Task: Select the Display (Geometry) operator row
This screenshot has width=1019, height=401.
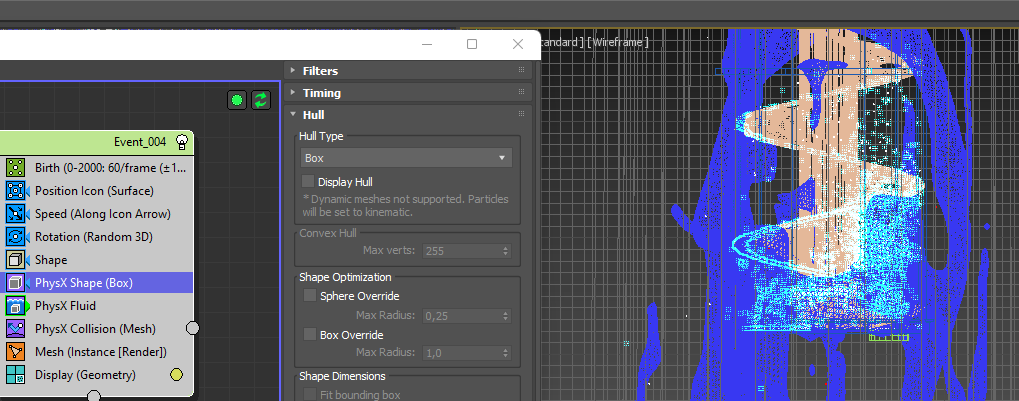Action: pyautogui.click(x=85, y=374)
